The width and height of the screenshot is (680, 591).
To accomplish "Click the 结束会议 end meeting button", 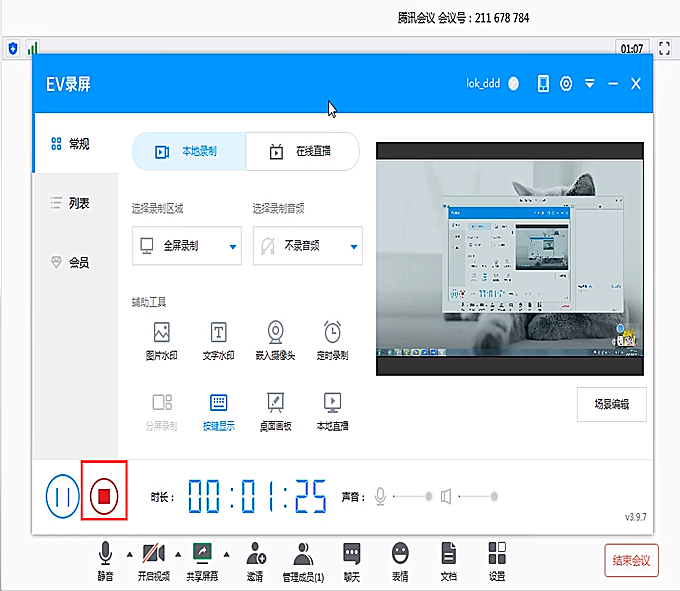I will (x=631, y=560).
